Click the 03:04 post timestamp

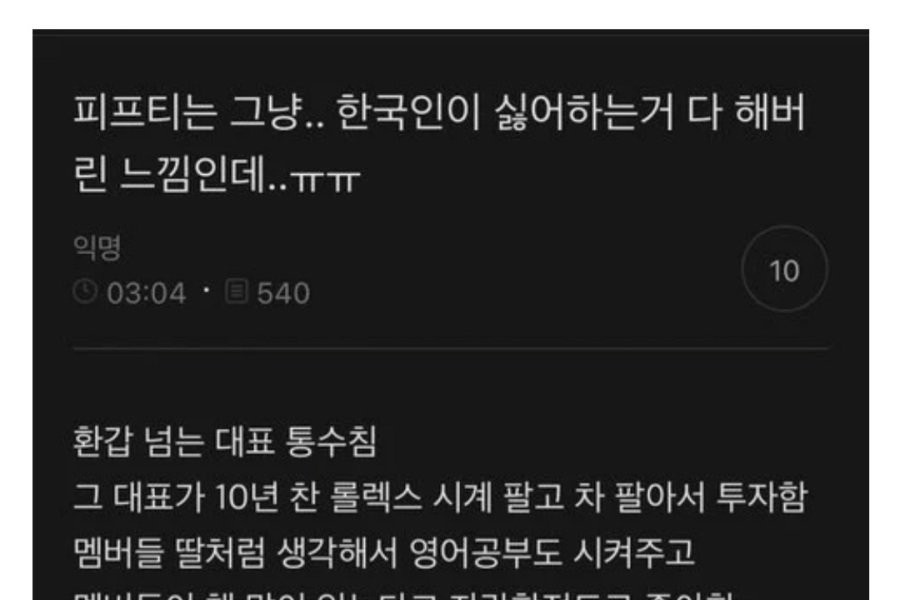click(x=146, y=293)
